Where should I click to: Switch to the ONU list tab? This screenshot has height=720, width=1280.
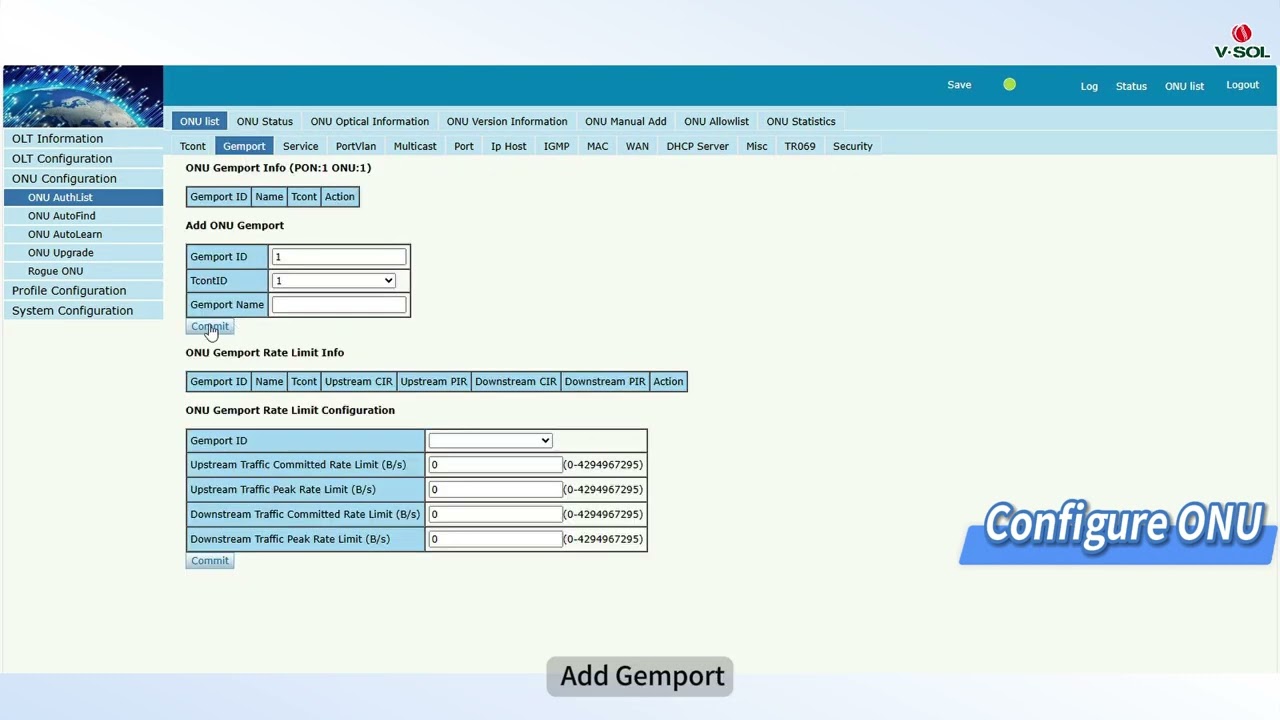pos(199,121)
